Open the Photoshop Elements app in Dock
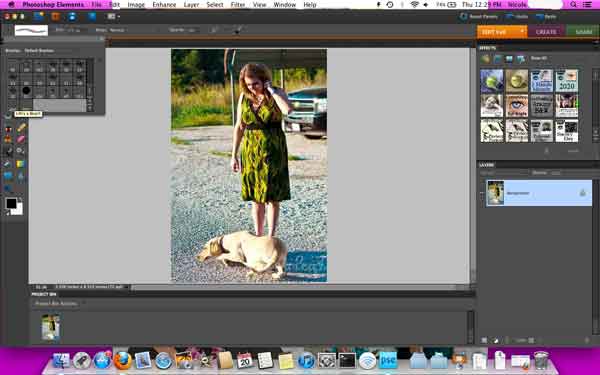Image resolution: width=600 pixels, height=375 pixels. [x=388, y=360]
